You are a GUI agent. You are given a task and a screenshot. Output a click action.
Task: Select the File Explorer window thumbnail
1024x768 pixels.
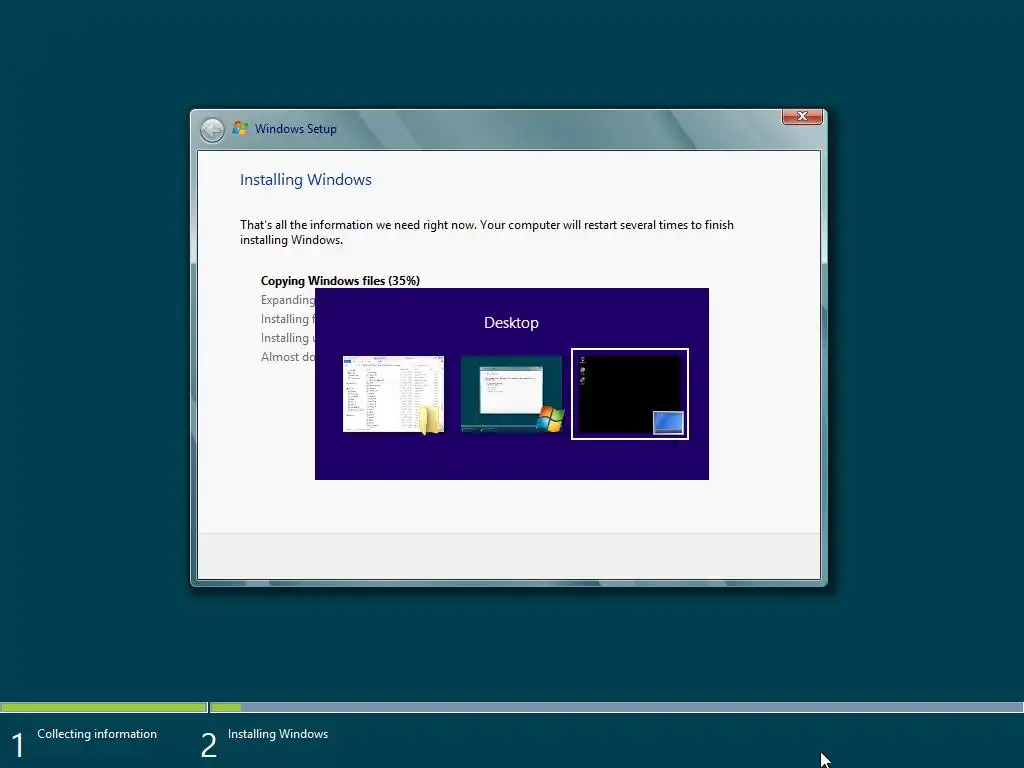[393, 394]
